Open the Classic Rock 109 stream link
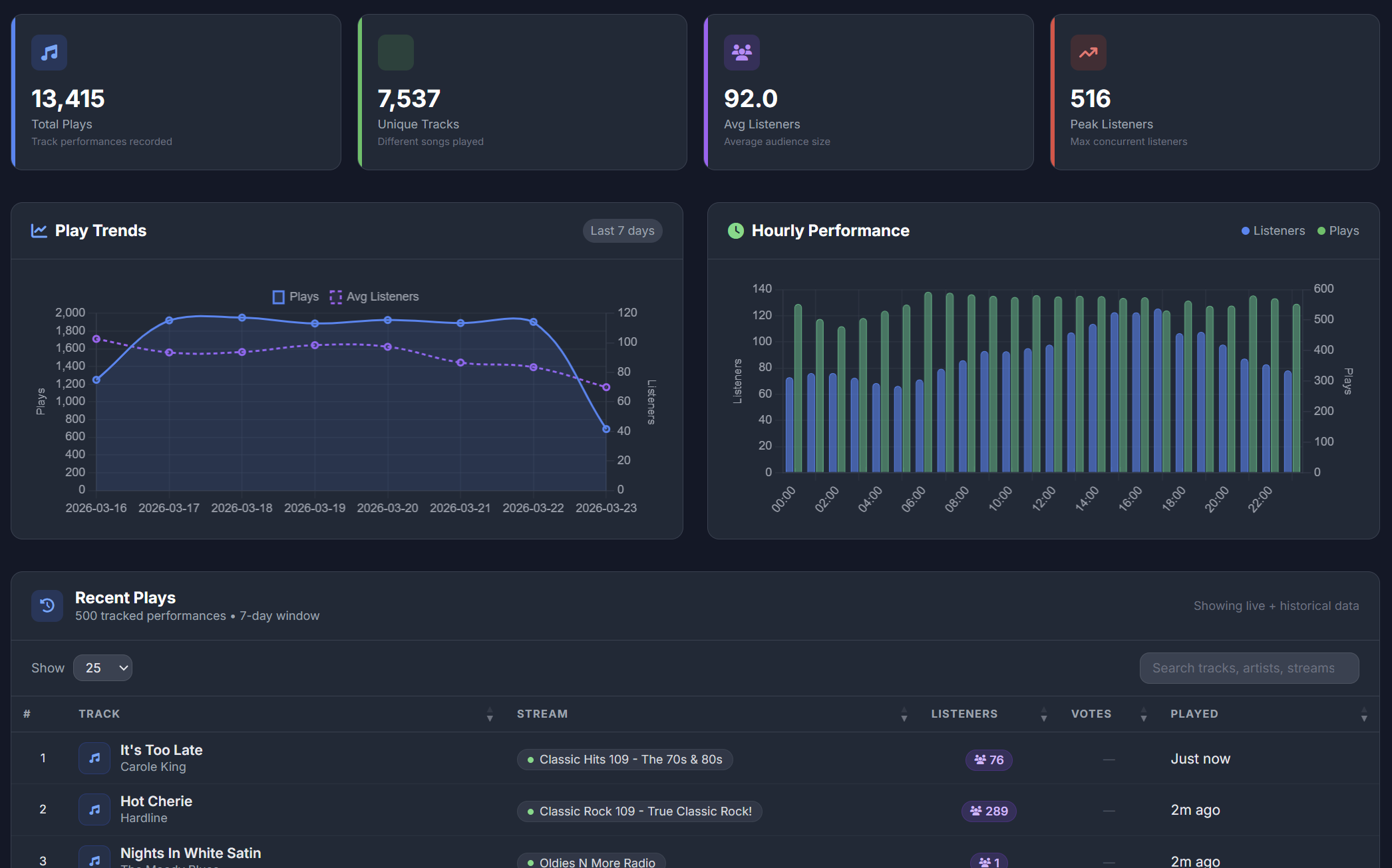The image size is (1392, 868). tap(639, 811)
